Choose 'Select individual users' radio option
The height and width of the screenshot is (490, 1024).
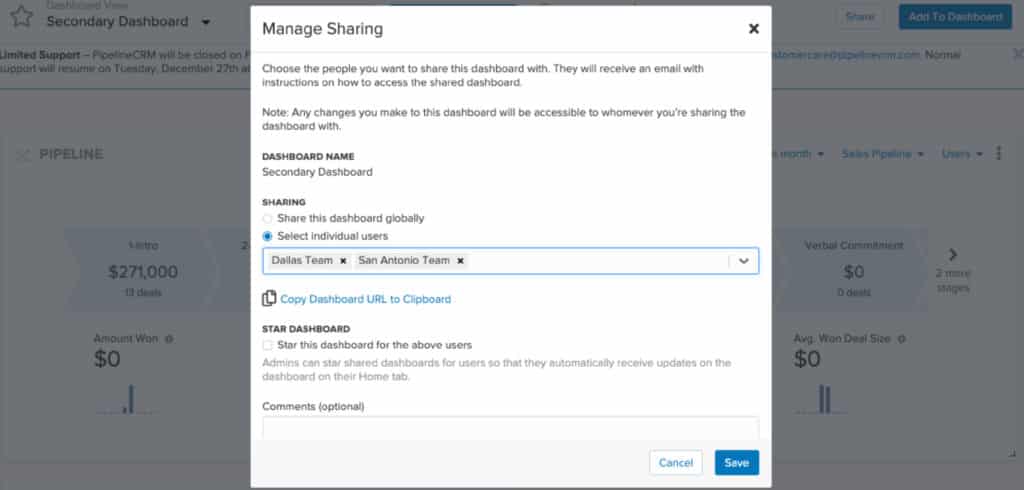click(267, 237)
